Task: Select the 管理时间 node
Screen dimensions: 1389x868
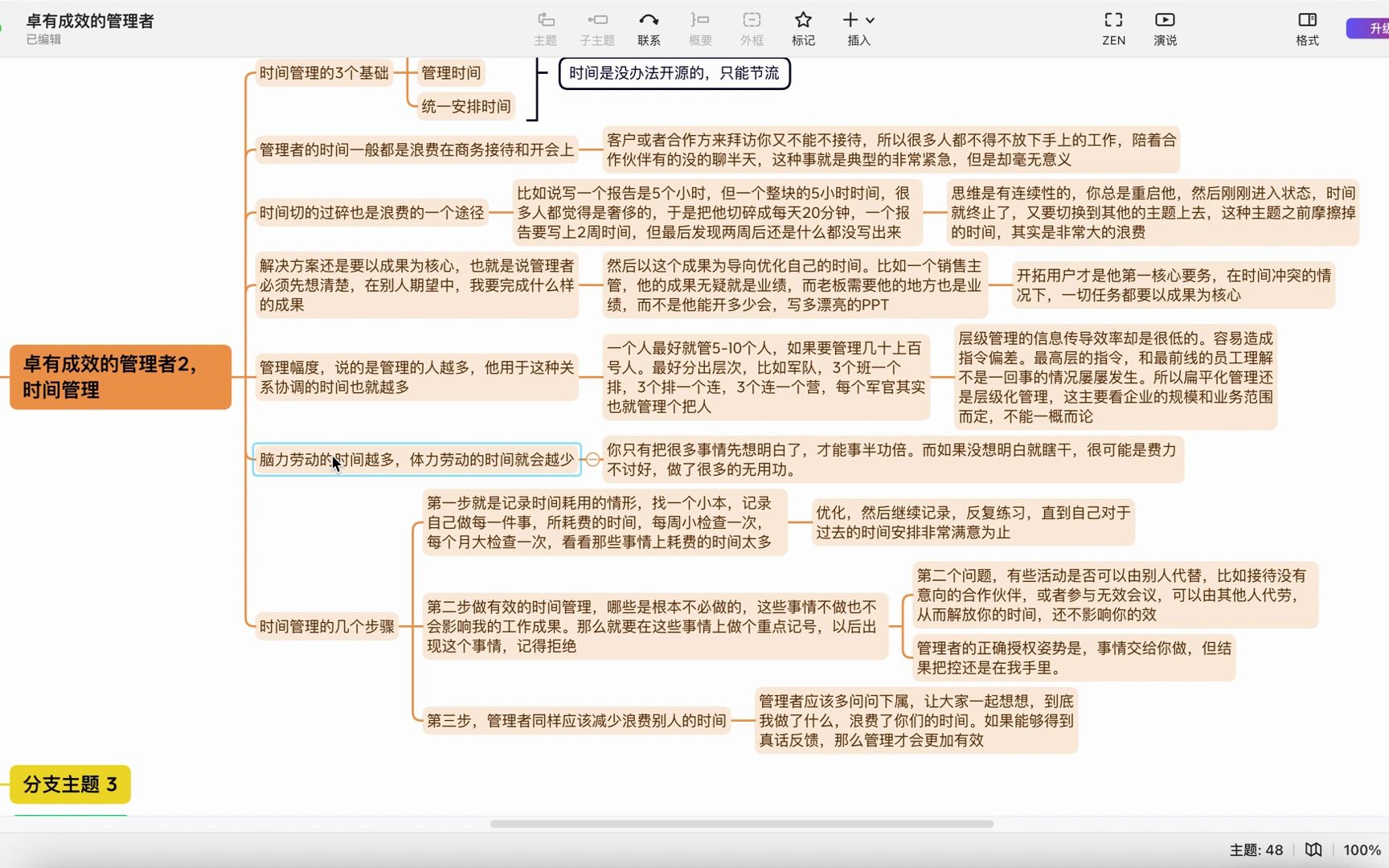Action: tap(451, 73)
